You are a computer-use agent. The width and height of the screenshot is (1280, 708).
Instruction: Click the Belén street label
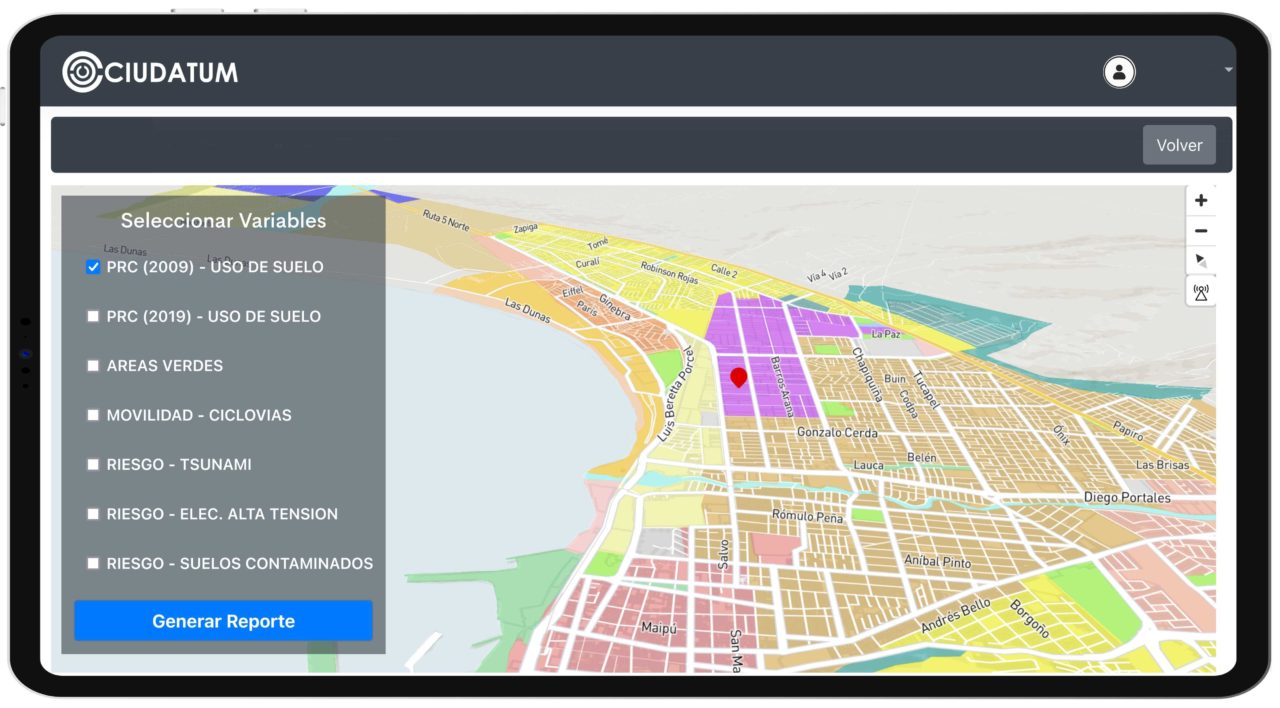(x=922, y=458)
